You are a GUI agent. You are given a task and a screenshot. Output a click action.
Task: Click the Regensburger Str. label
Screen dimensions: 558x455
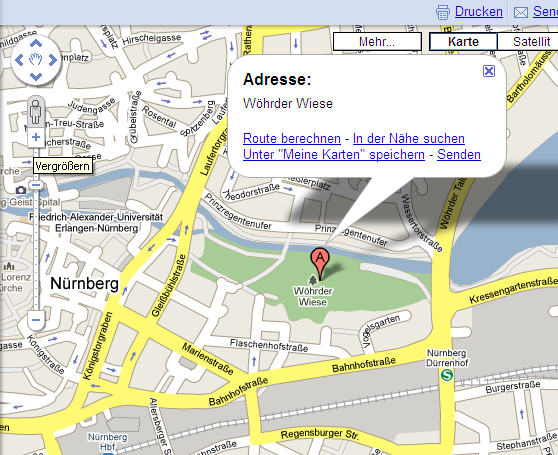pos(319,434)
